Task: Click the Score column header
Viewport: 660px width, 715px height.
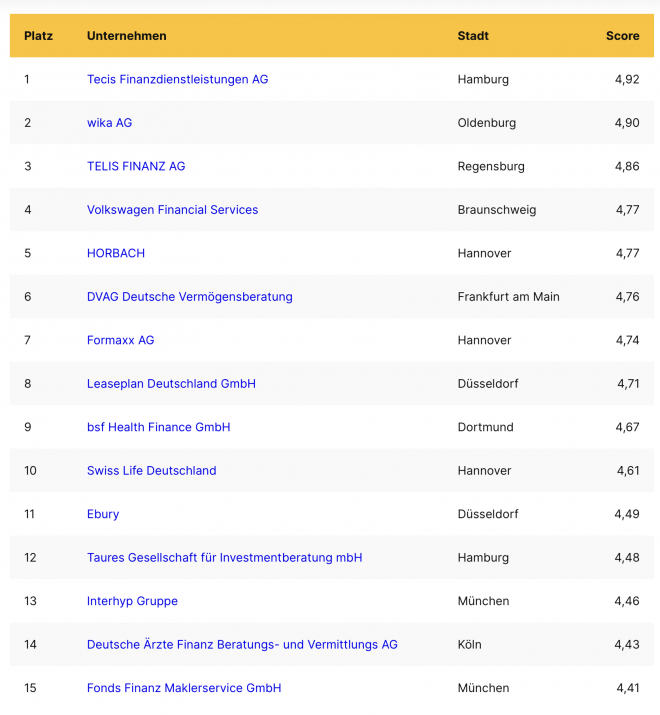Action: point(623,36)
